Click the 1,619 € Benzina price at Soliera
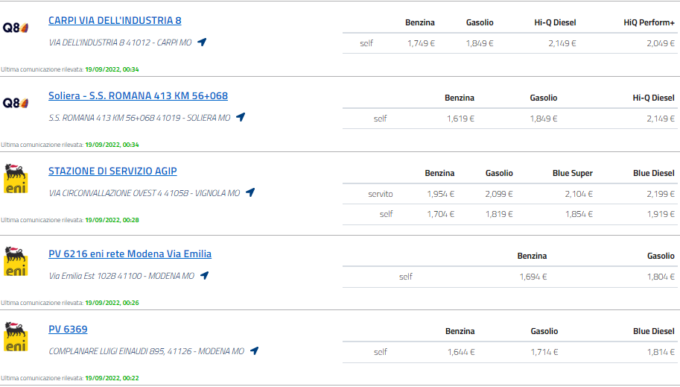Viewport: 680px width, 387px height. (x=461, y=118)
